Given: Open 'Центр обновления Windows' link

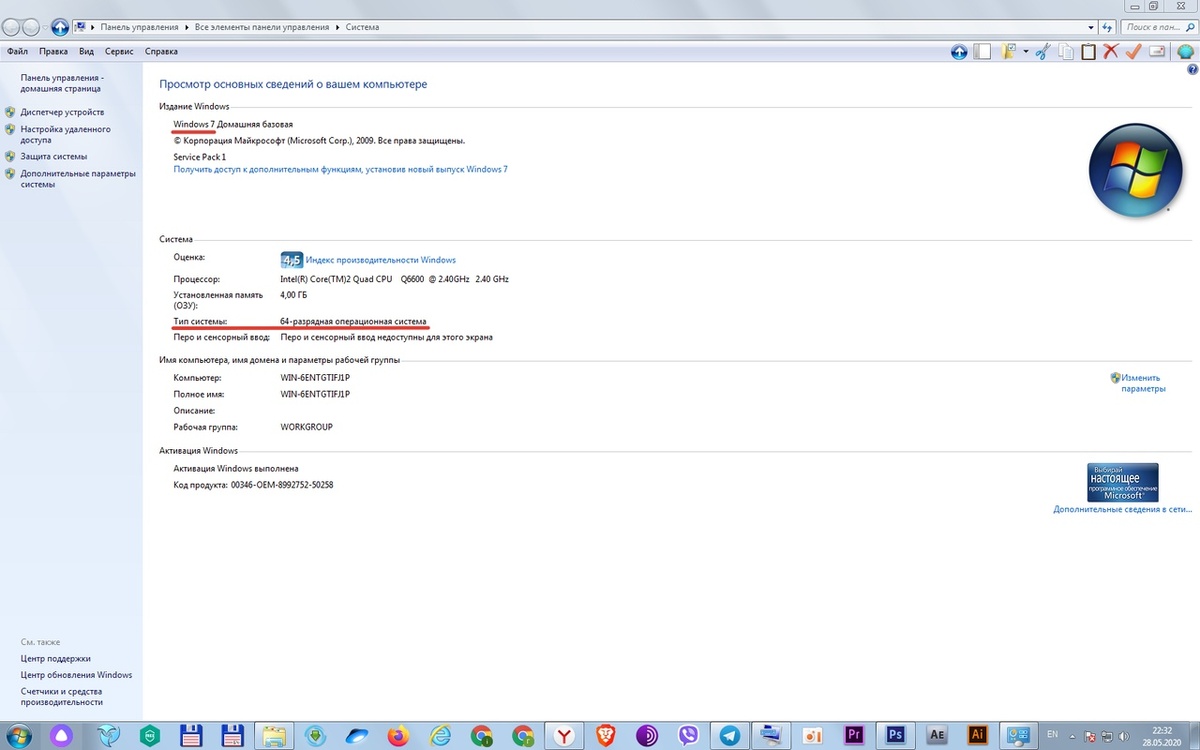Looking at the screenshot, I should [76, 675].
